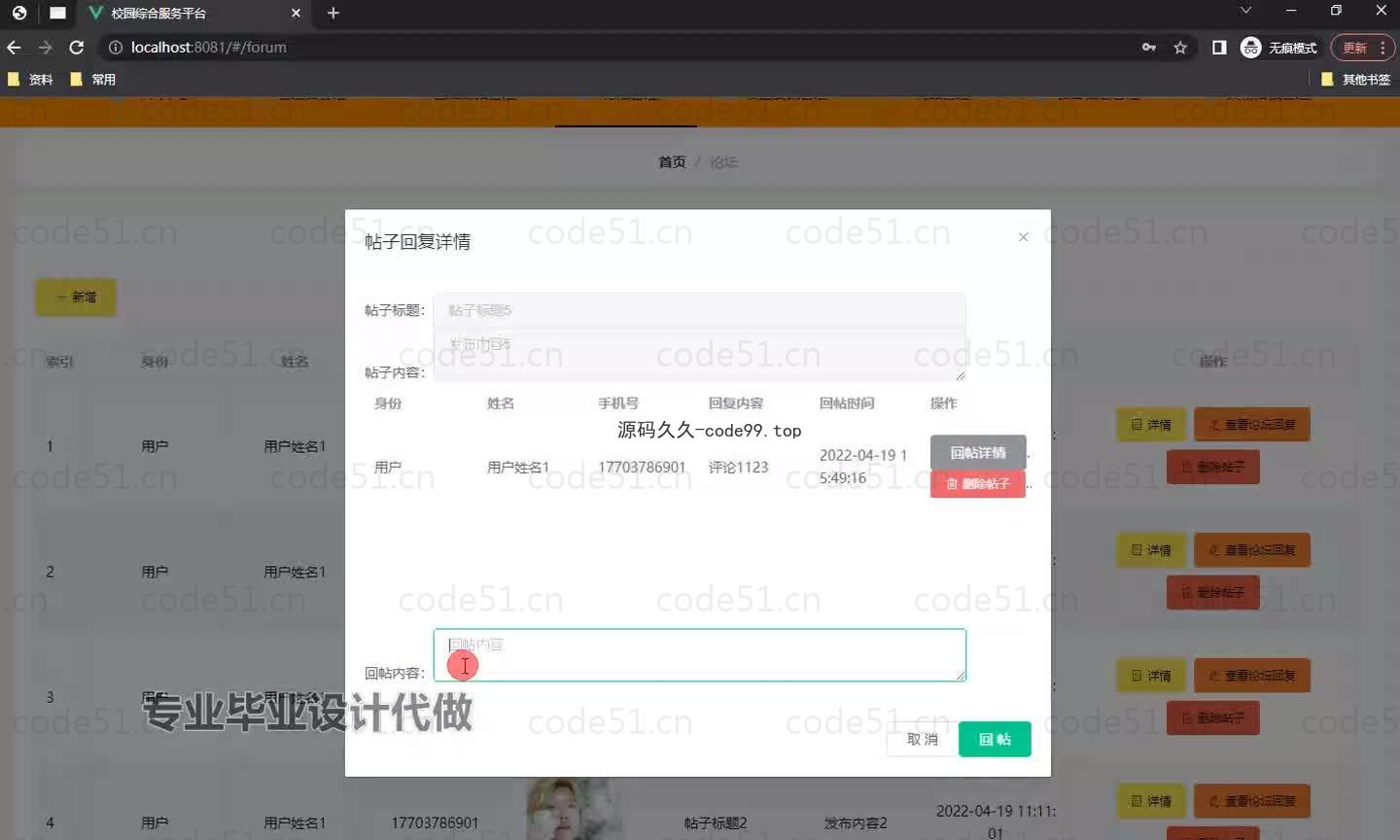Viewport: 1400px width, 840px height.
Task: Click the address bar URL localhost:8081/#/forum
Action: (208, 47)
